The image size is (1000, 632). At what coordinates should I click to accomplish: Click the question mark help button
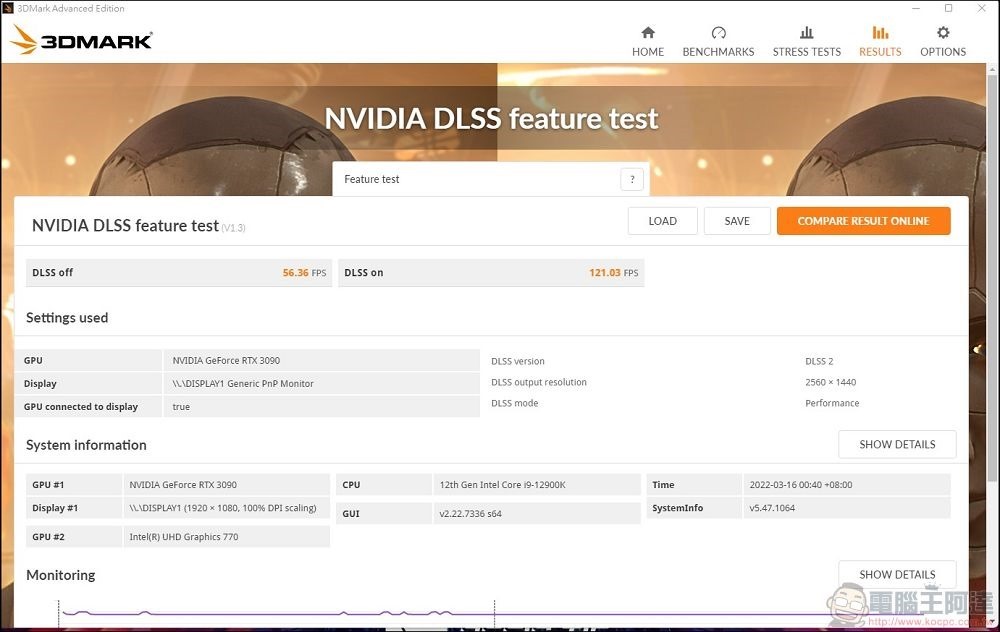[x=632, y=179]
